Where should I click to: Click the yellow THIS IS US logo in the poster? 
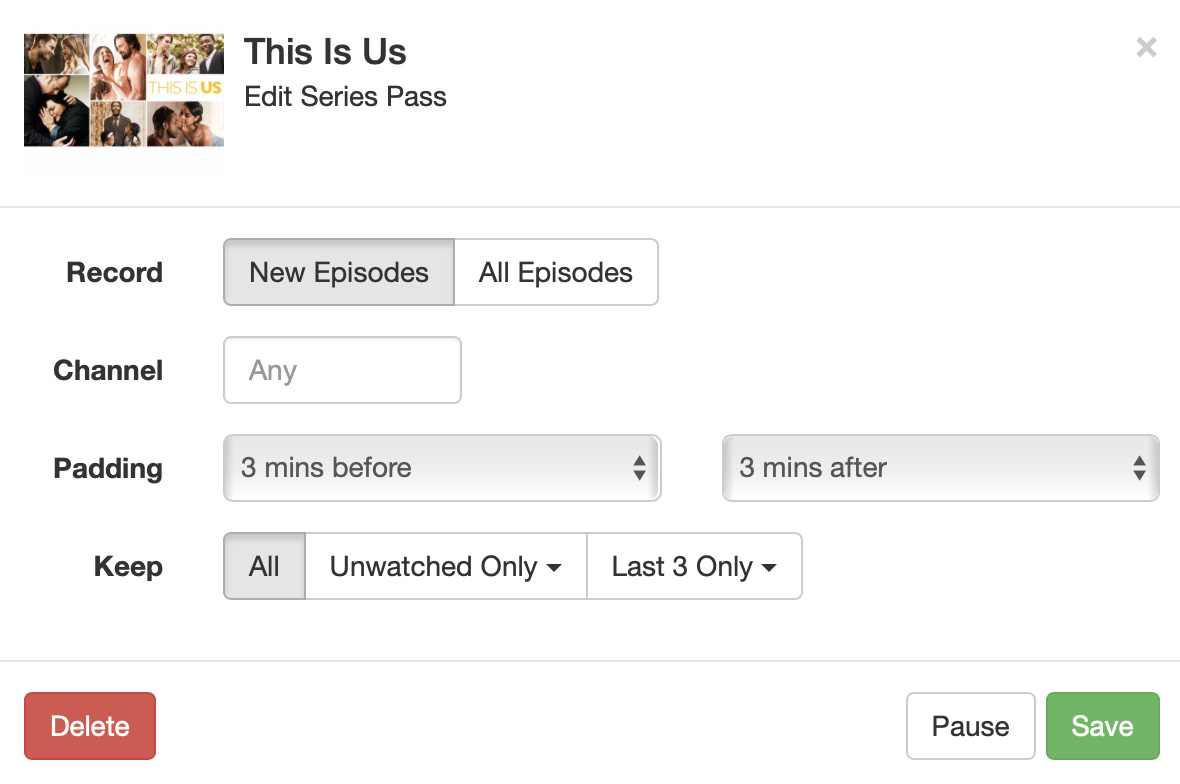[185, 88]
